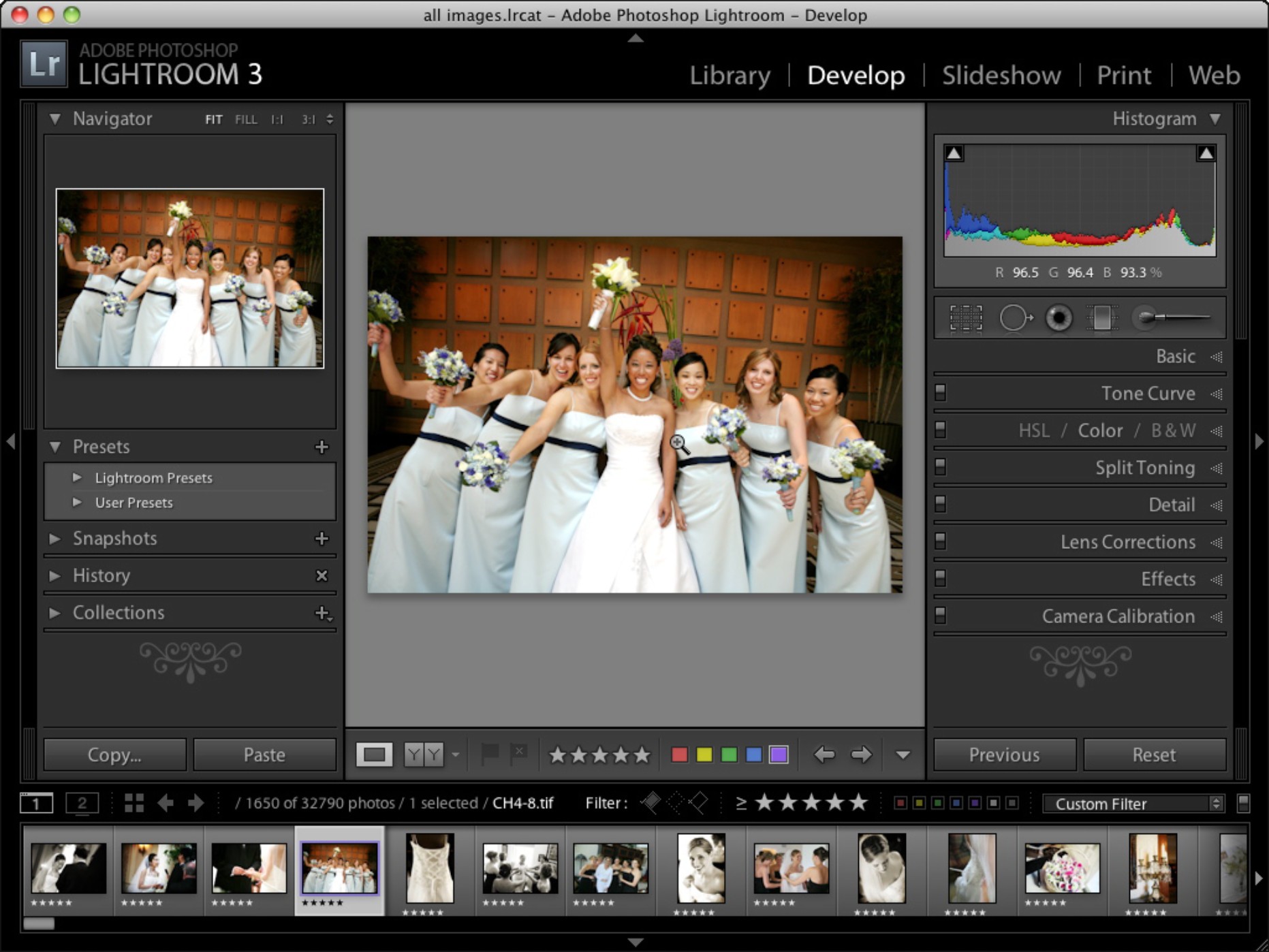Collapse the Histogram panel
This screenshot has height=952, width=1269.
click(x=1215, y=119)
